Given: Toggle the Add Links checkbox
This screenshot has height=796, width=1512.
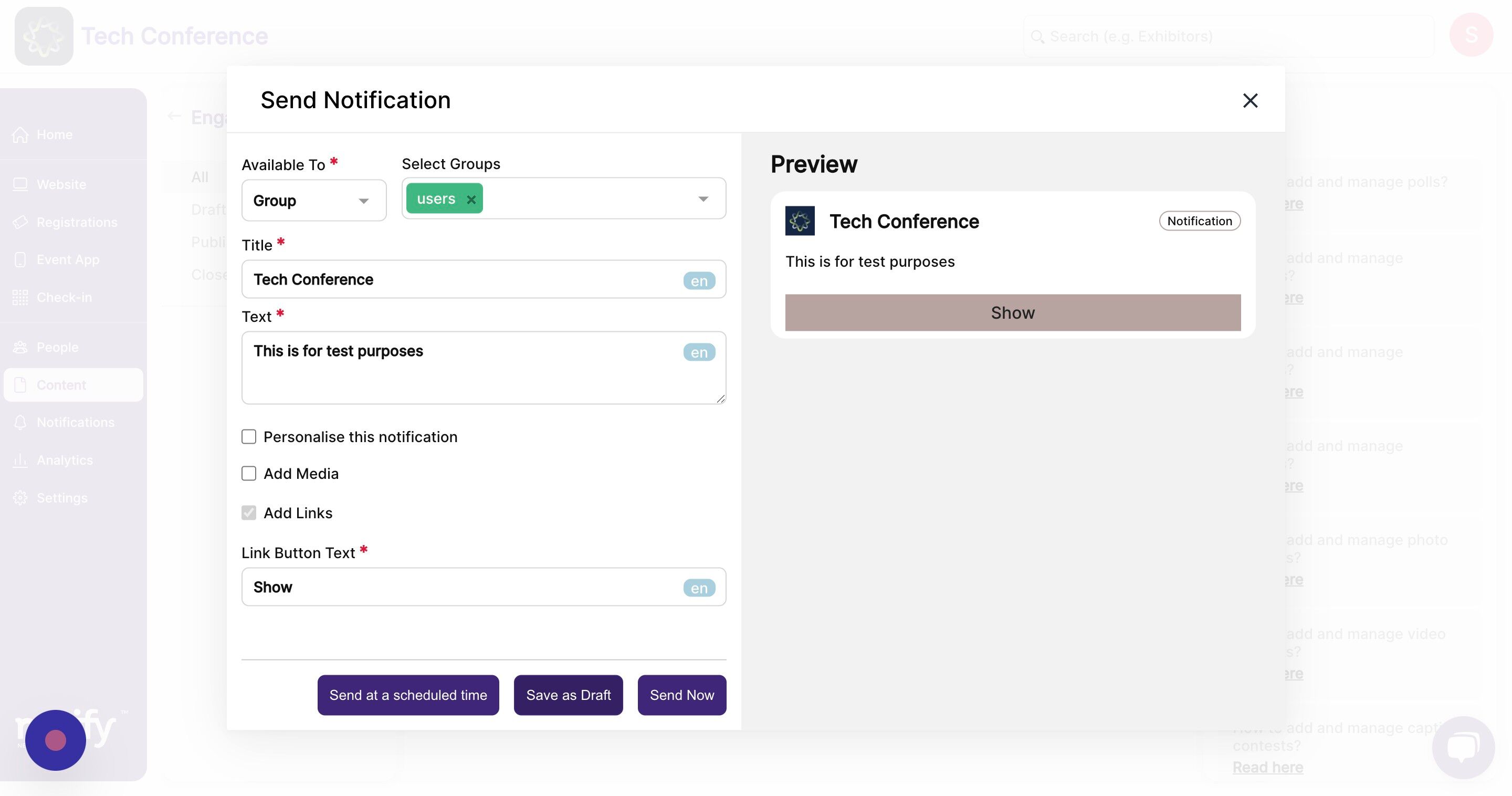Looking at the screenshot, I should coord(249,513).
